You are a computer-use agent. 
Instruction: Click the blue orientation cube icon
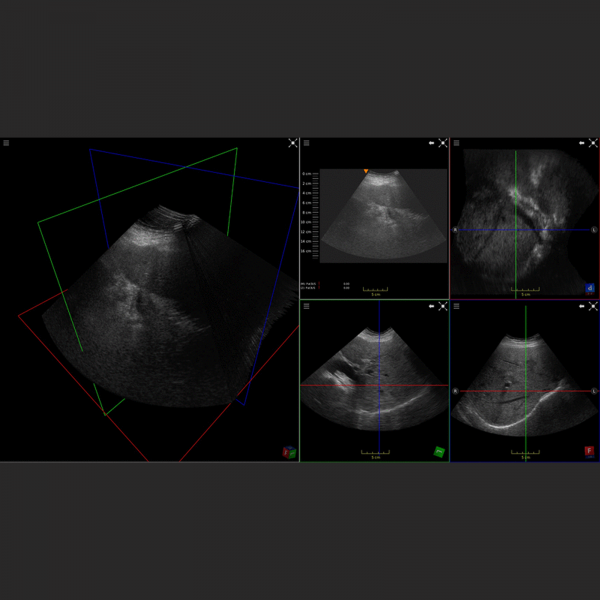[590, 289]
